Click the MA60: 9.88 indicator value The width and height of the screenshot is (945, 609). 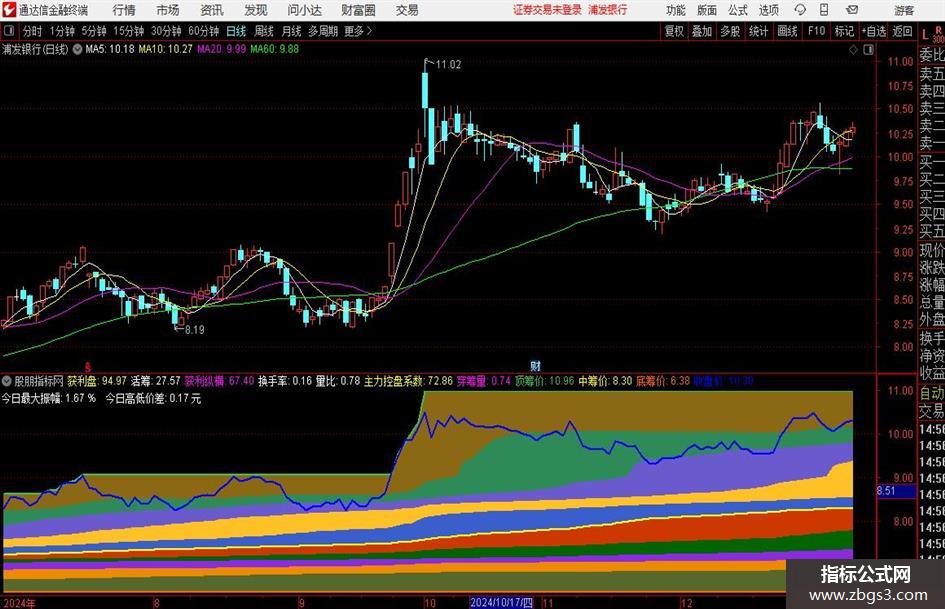click(275, 49)
